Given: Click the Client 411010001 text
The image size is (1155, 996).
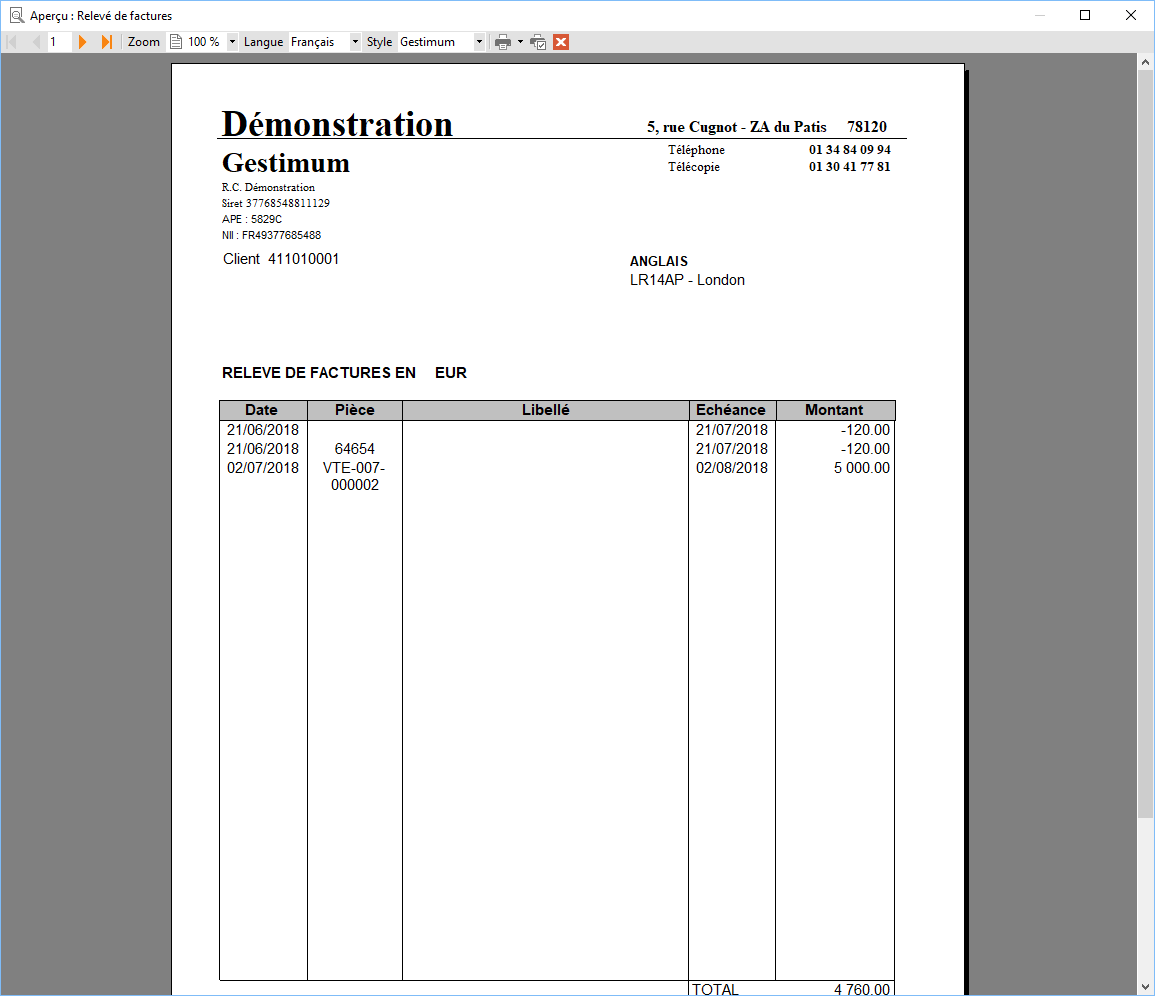Looking at the screenshot, I should click(x=281, y=259).
